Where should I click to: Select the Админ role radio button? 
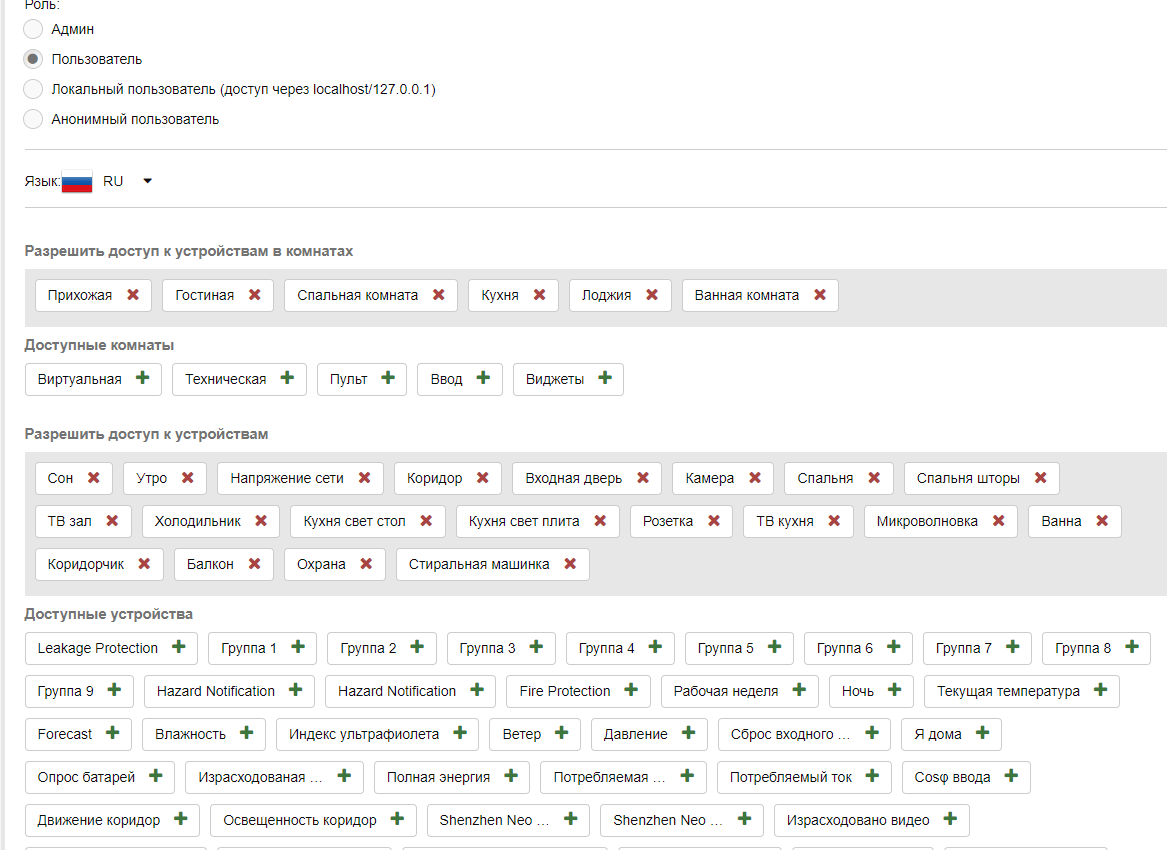(33, 29)
